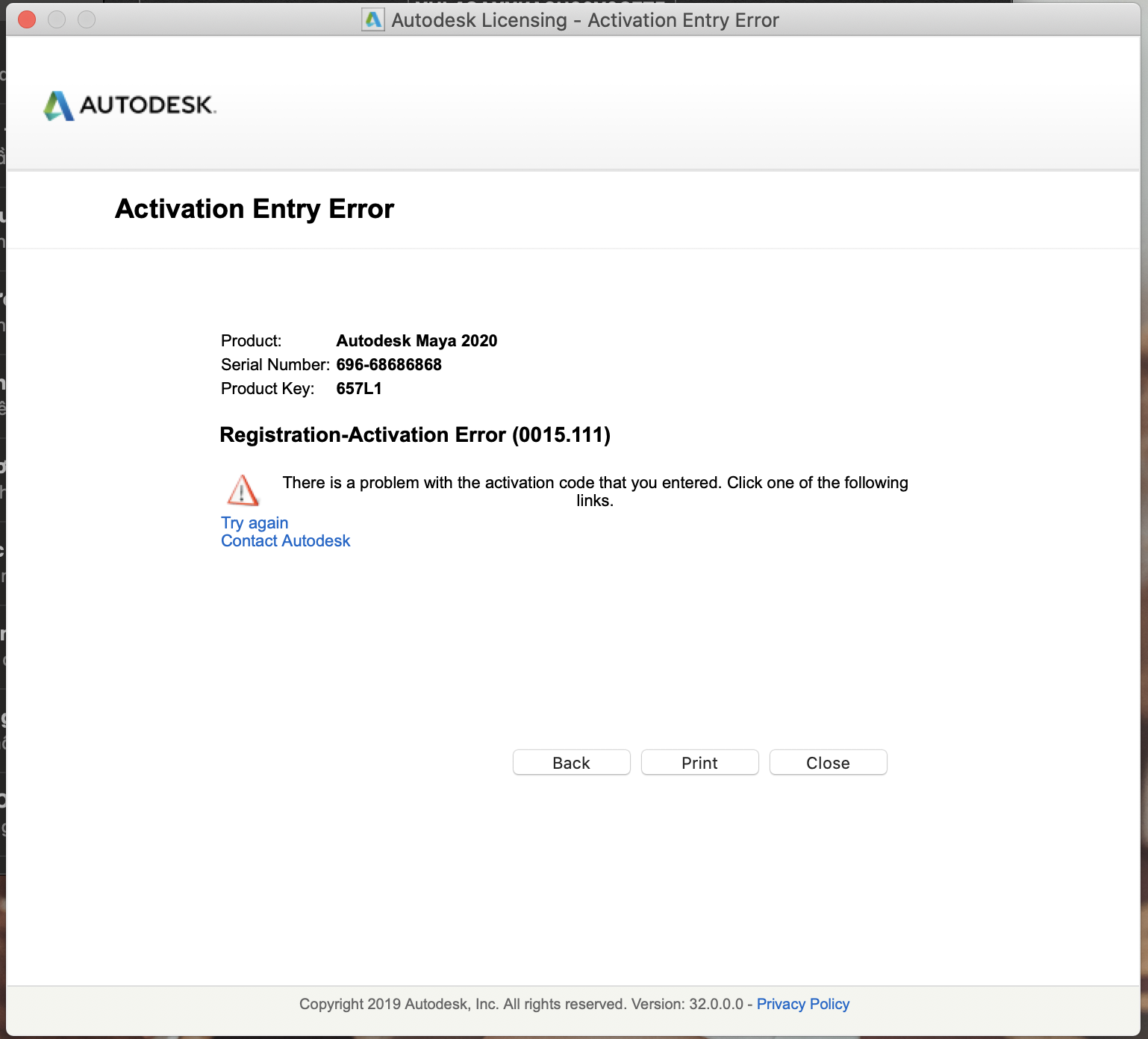Screen dimensions: 1148x1039
Task: Open the Privacy Policy link
Action: click(803, 1004)
